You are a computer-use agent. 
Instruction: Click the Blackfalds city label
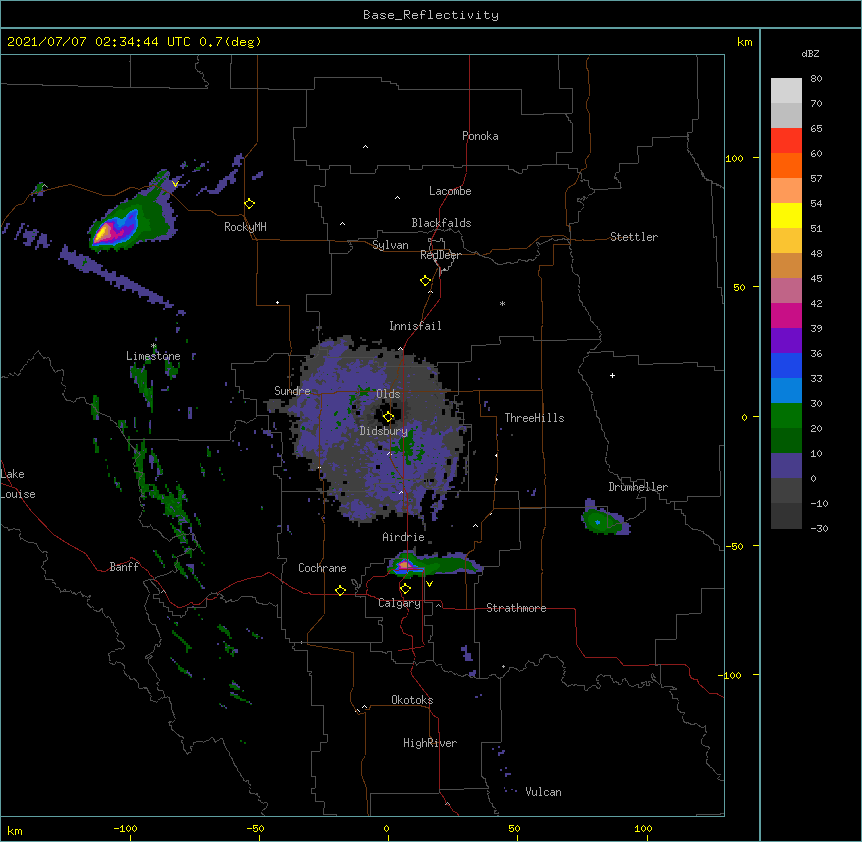(441, 223)
